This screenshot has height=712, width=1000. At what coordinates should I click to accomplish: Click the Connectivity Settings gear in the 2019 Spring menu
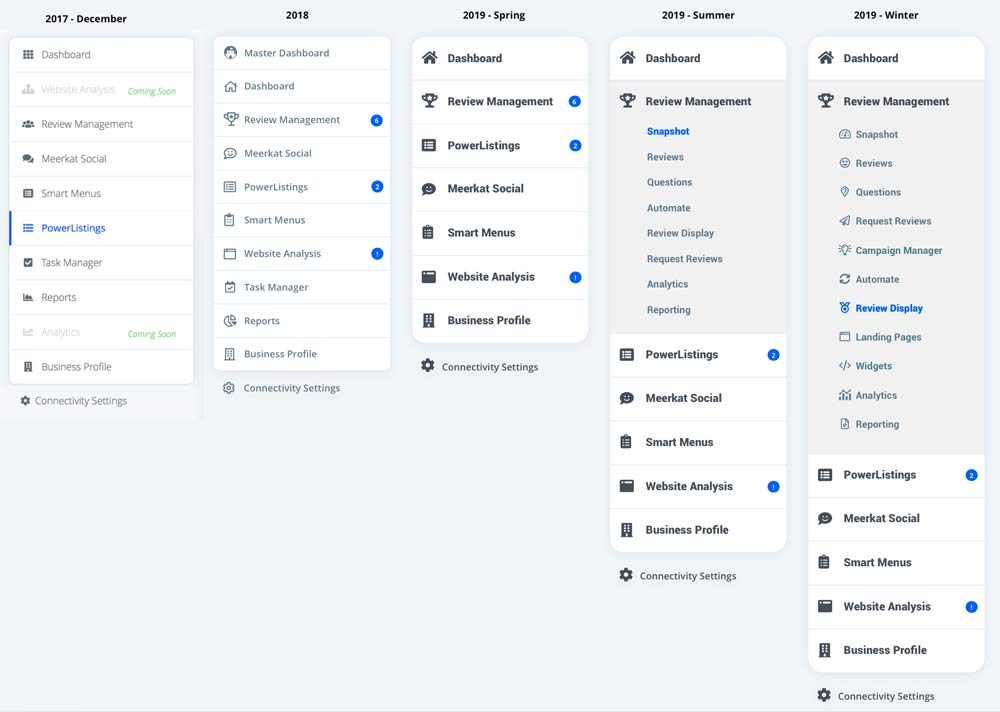pyautogui.click(x=428, y=366)
